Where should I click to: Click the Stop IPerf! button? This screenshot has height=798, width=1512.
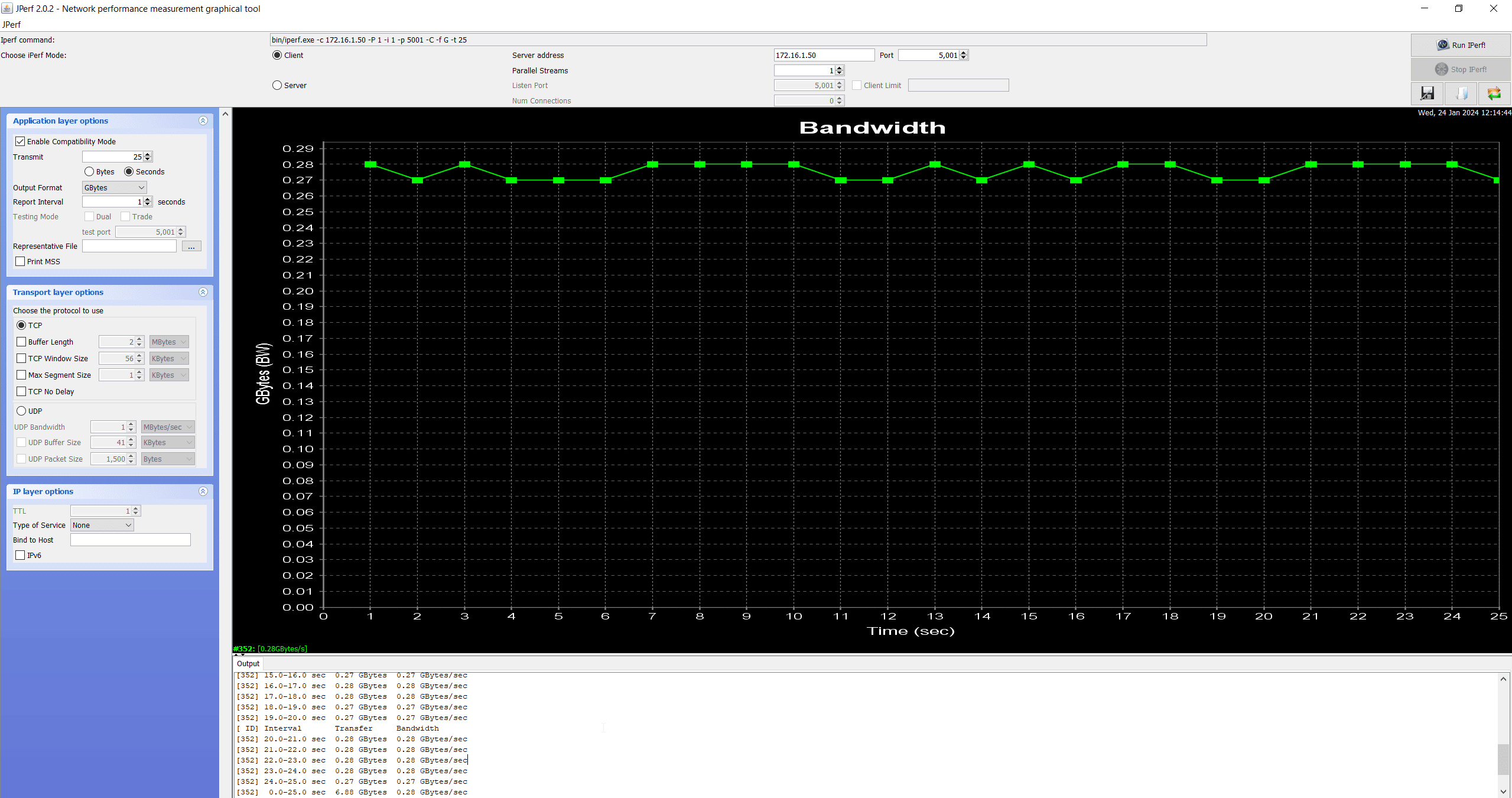[1461, 69]
